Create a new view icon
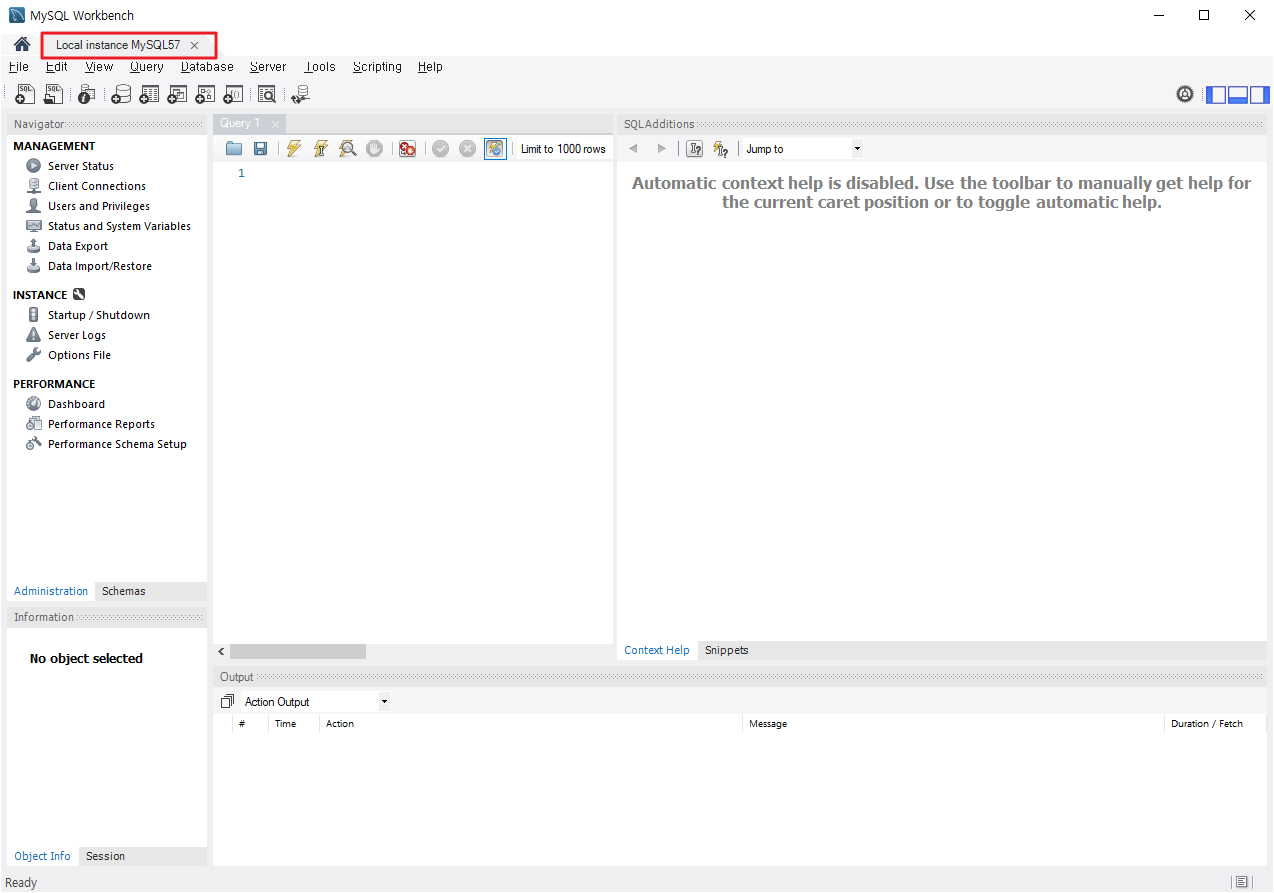Viewport: 1274px width, 893px height. 177,94
